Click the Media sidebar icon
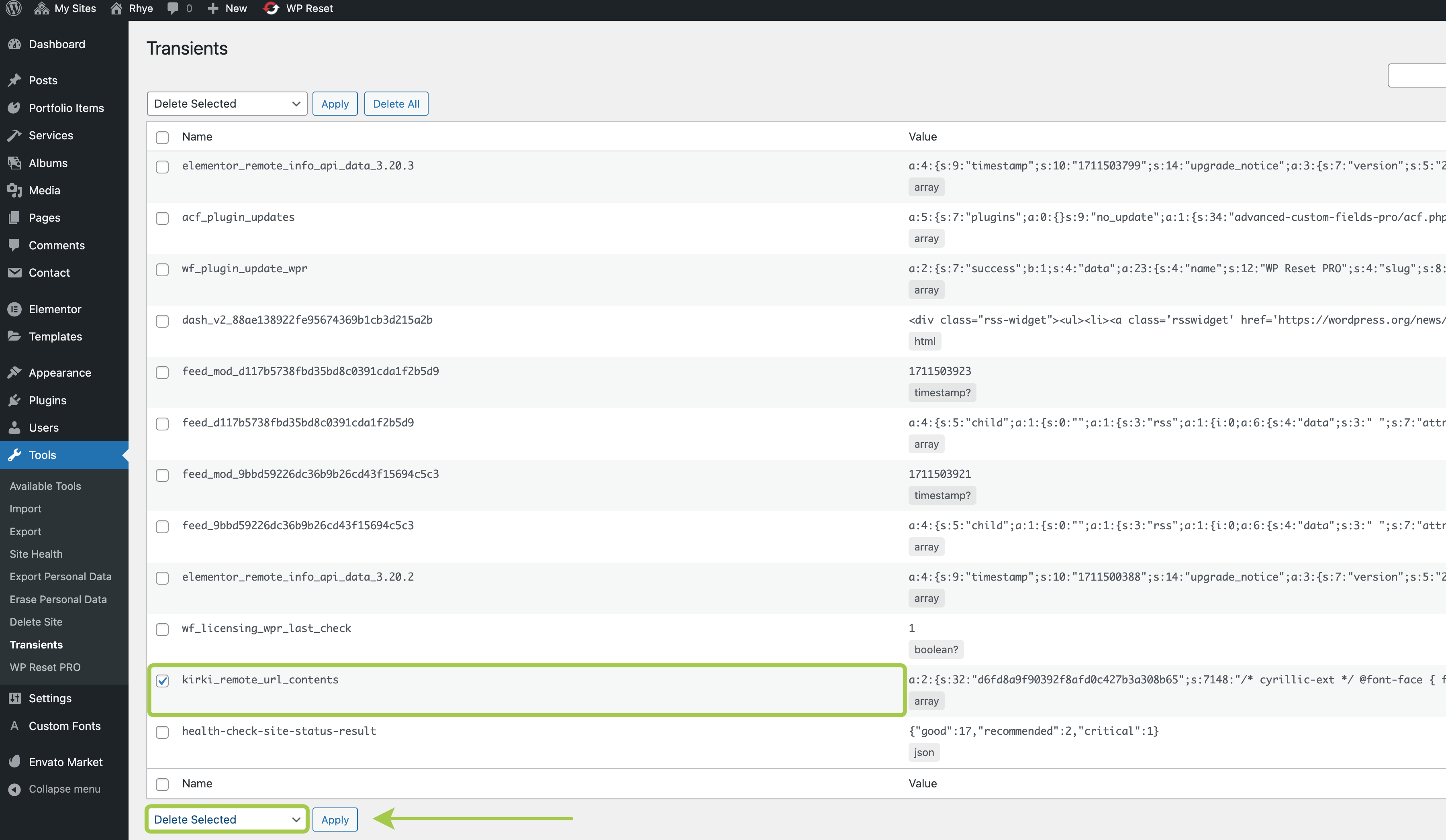This screenshot has width=1446, height=840. (14, 190)
